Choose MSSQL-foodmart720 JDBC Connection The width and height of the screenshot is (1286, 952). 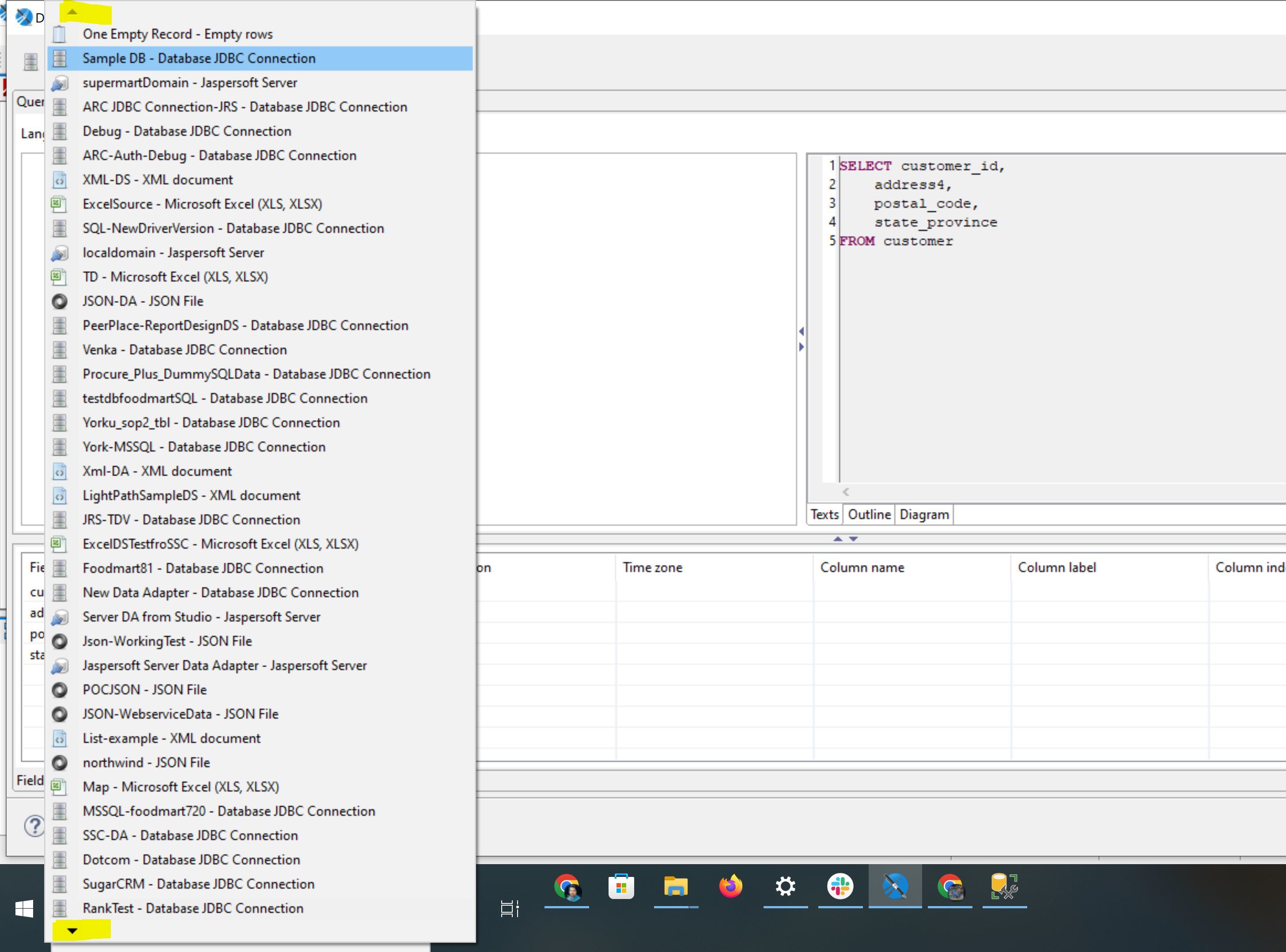point(260,811)
